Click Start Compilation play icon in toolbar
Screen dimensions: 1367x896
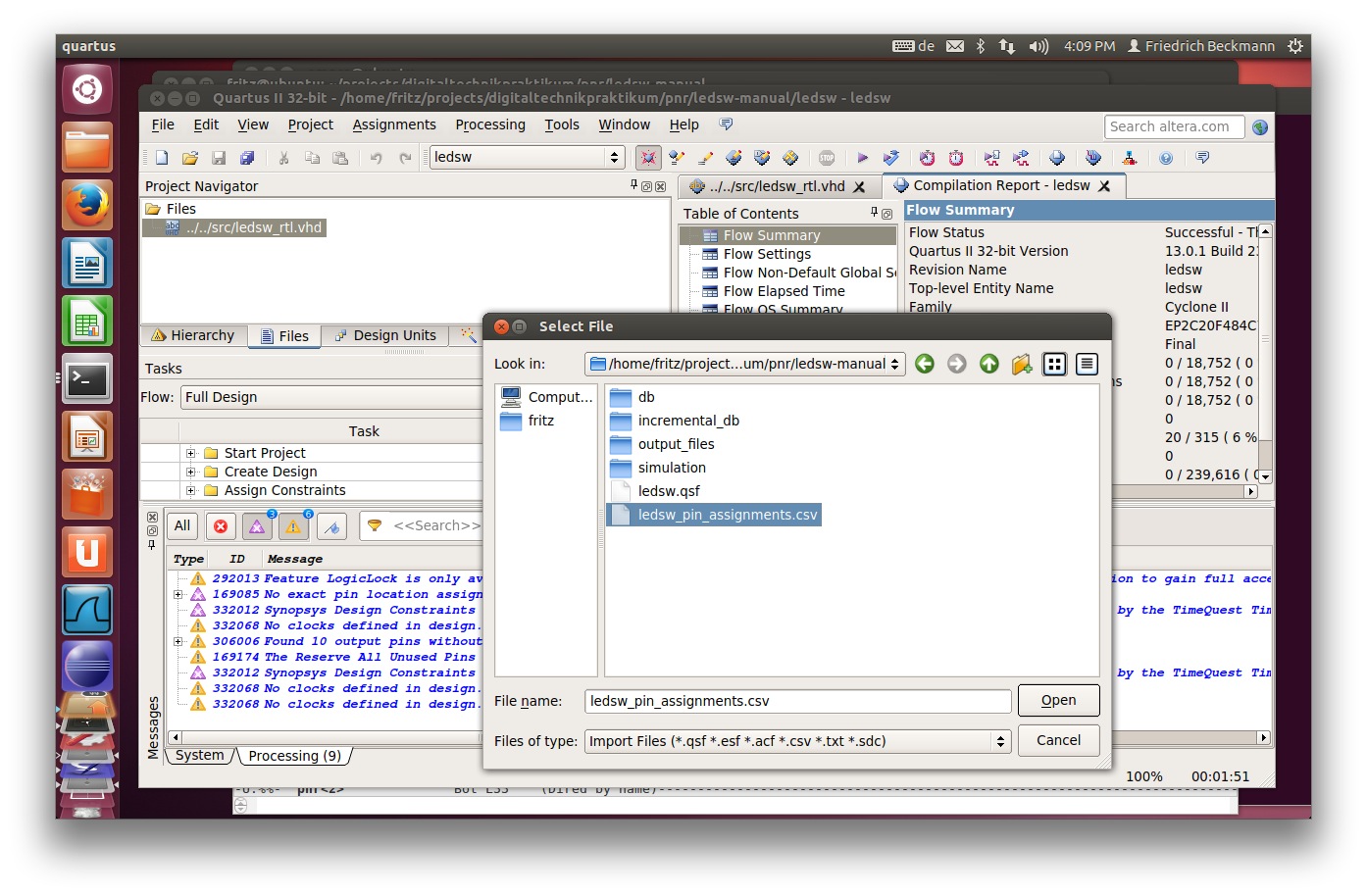[x=862, y=158]
